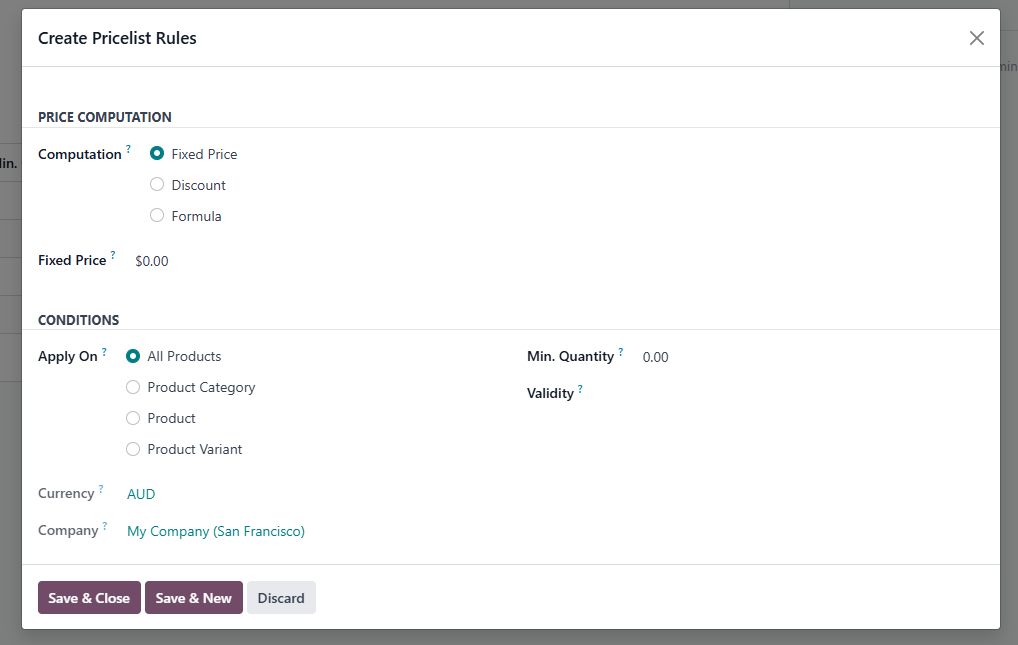The width and height of the screenshot is (1018, 645).
Task: Click the Save & Close button
Action: [89, 598]
